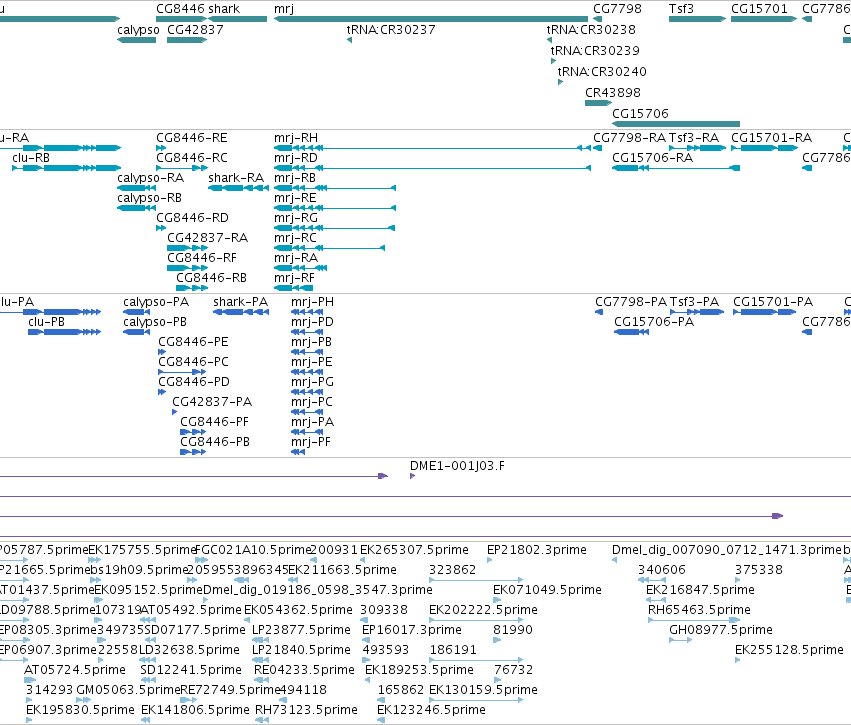Click the shark gene label
Viewport: 851px width, 725px height.
224,9
